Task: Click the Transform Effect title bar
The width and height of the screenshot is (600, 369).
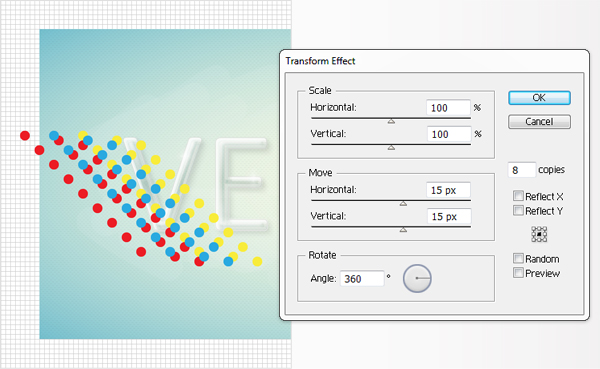Action: click(434, 61)
